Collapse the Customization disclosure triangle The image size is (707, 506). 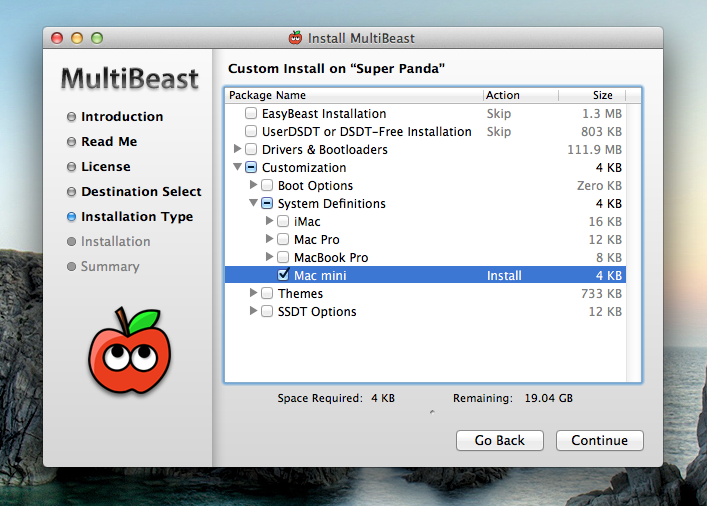tap(237, 167)
